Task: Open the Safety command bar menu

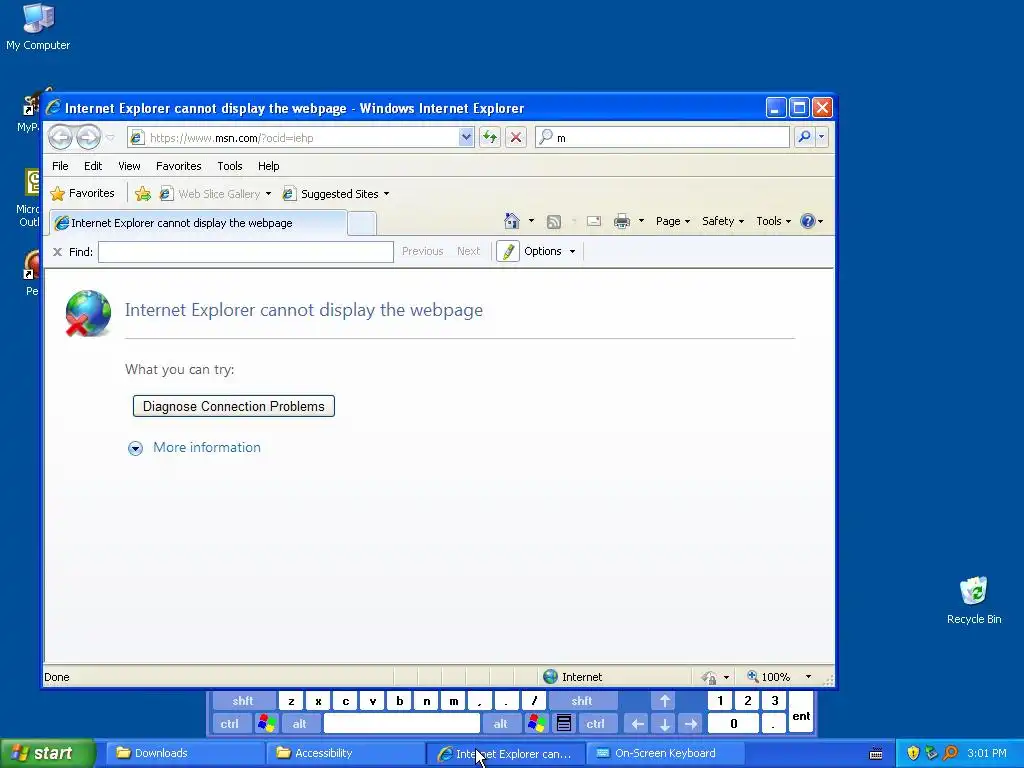Action: pos(723,221)
